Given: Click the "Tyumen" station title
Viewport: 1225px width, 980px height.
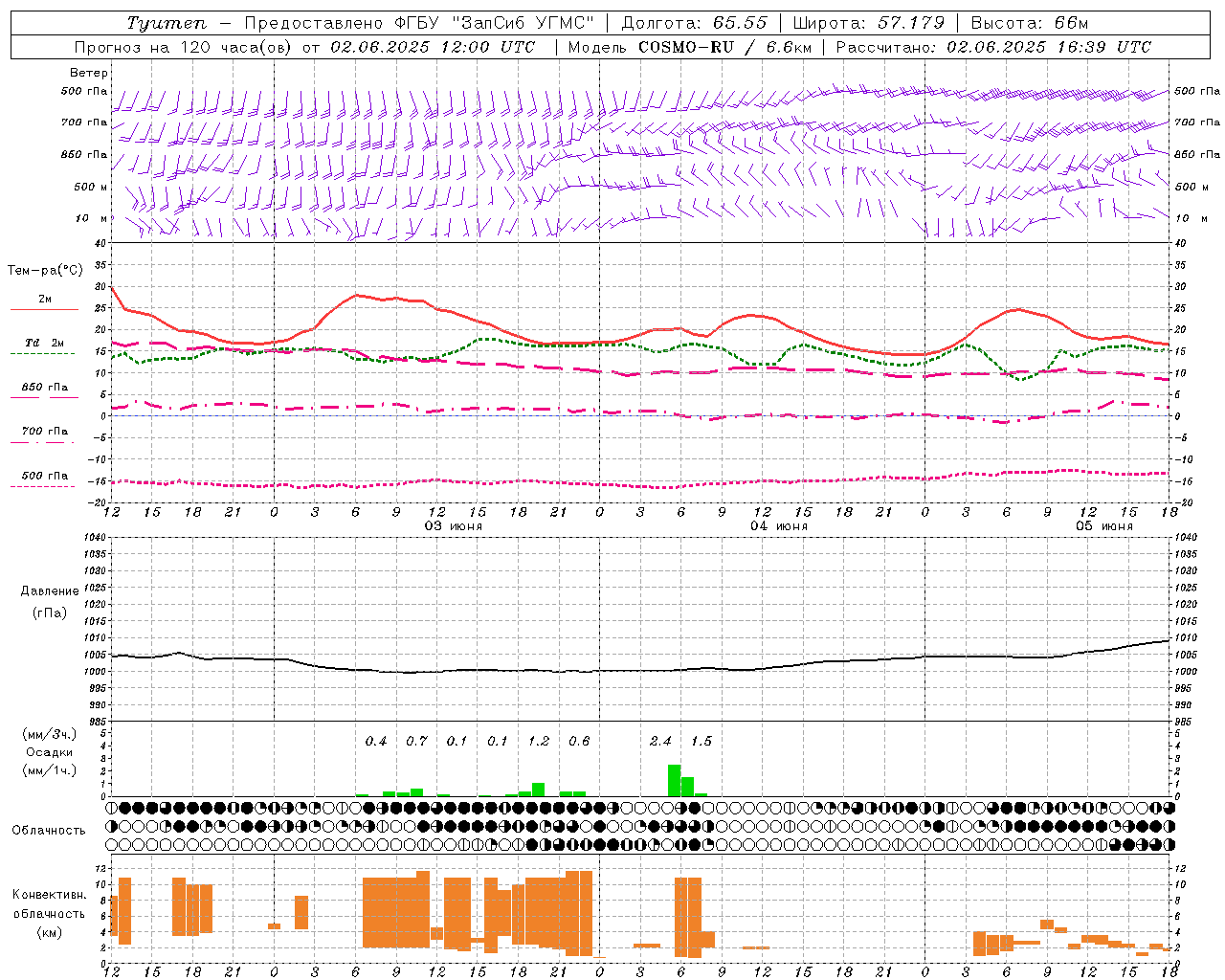Looking at the screenshot, I should [x=167, y=23].
